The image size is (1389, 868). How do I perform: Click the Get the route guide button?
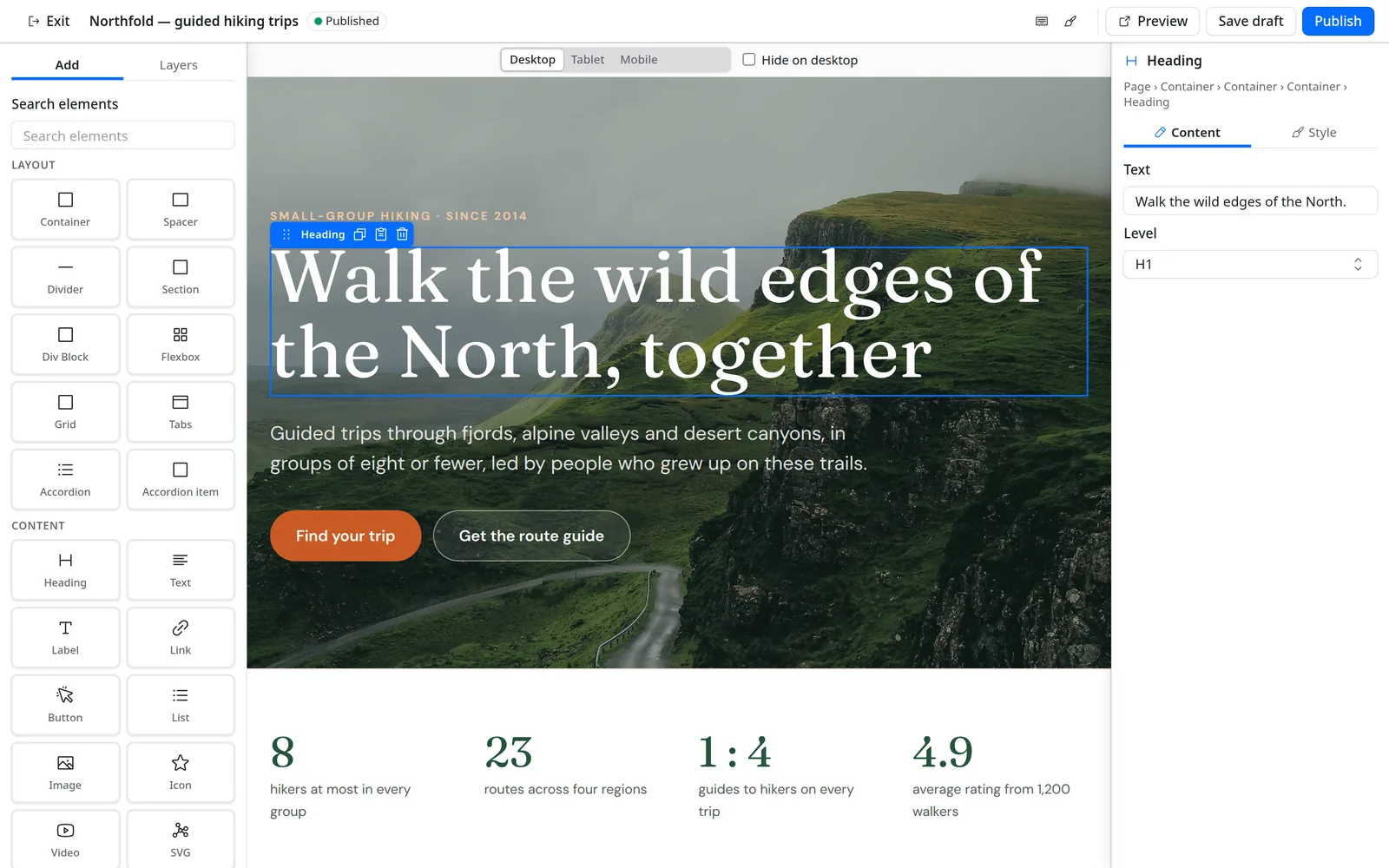coord(531,536)
